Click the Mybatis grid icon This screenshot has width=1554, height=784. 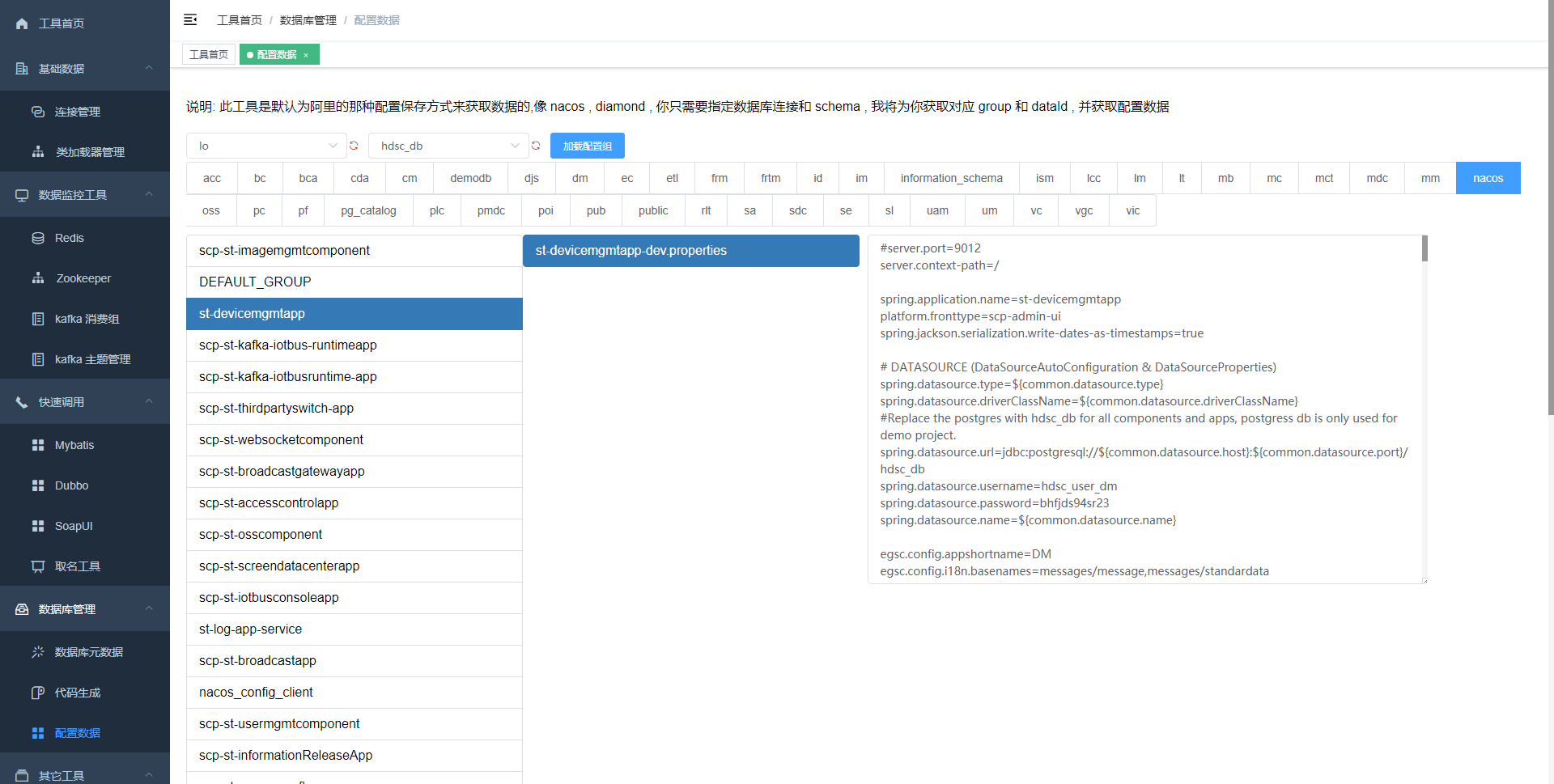point(38,445)
